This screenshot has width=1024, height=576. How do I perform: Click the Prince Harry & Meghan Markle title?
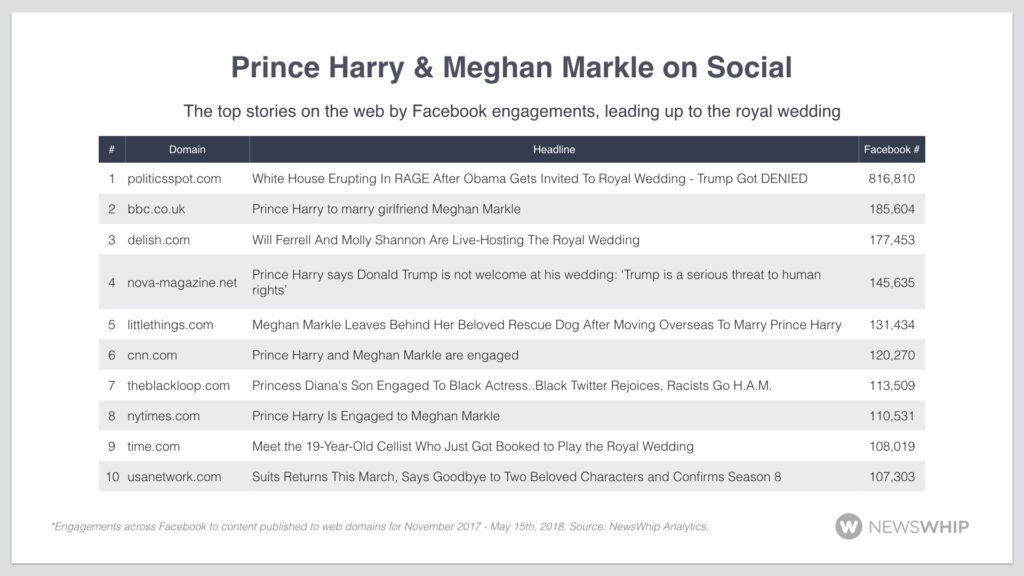tap(511, 68)
